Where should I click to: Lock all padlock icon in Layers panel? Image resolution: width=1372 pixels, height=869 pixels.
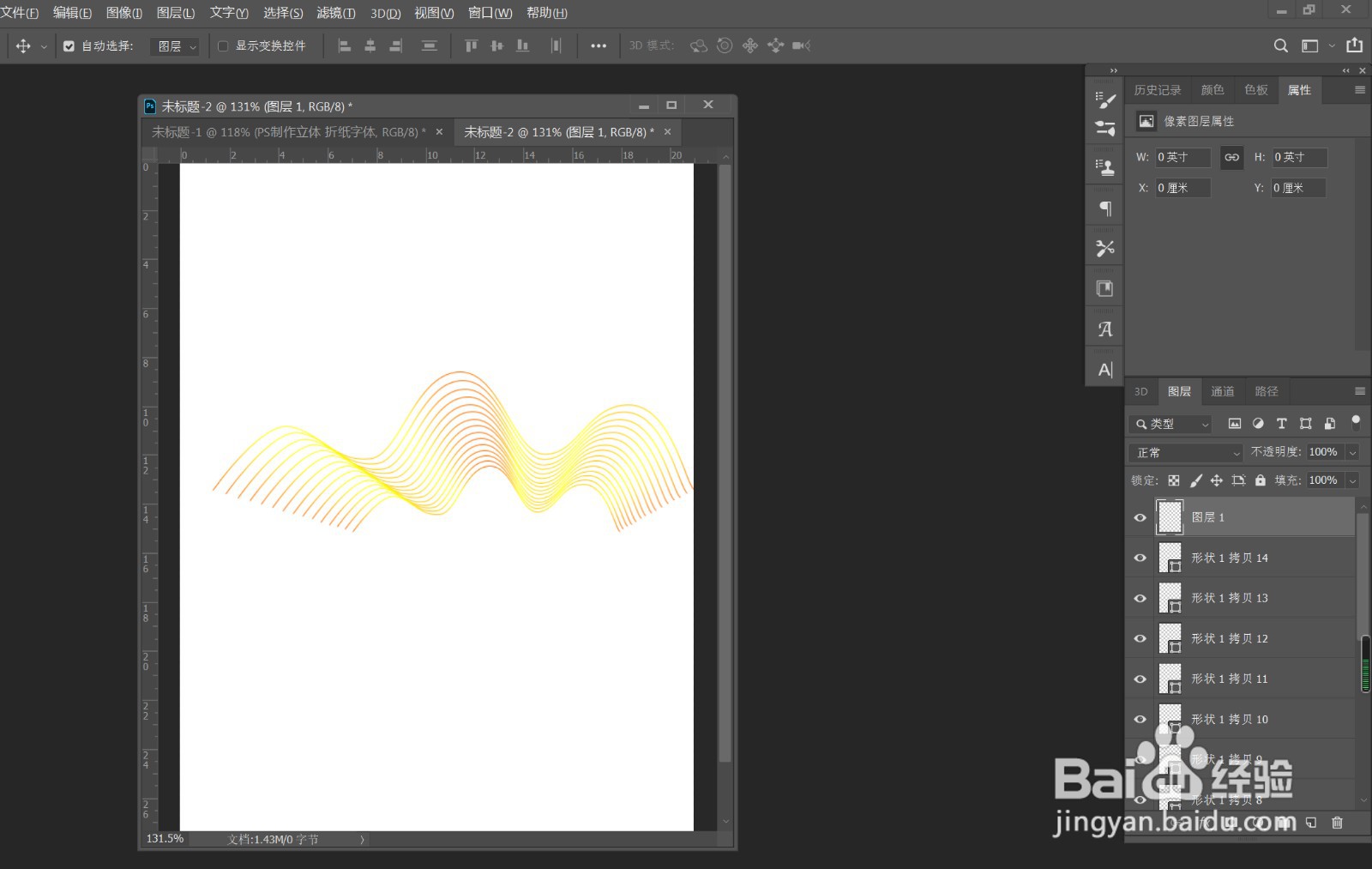pos(1260,480)
